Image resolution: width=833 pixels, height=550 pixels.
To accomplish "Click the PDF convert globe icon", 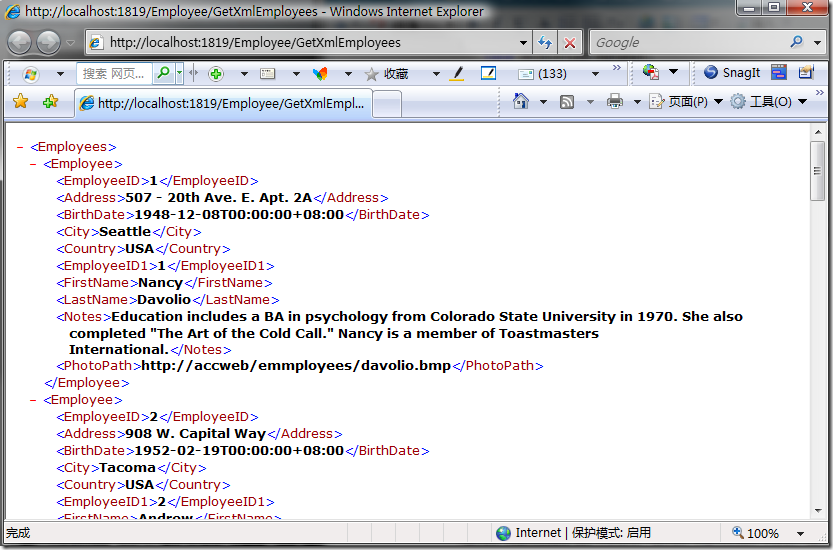I will tap(651, 72).
